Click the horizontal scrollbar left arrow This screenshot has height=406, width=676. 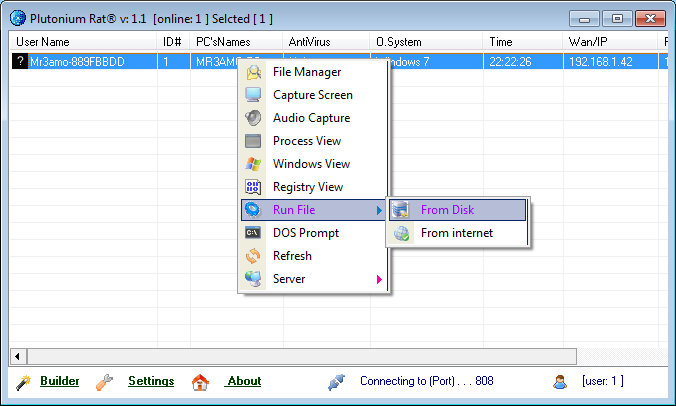point(18,356)
